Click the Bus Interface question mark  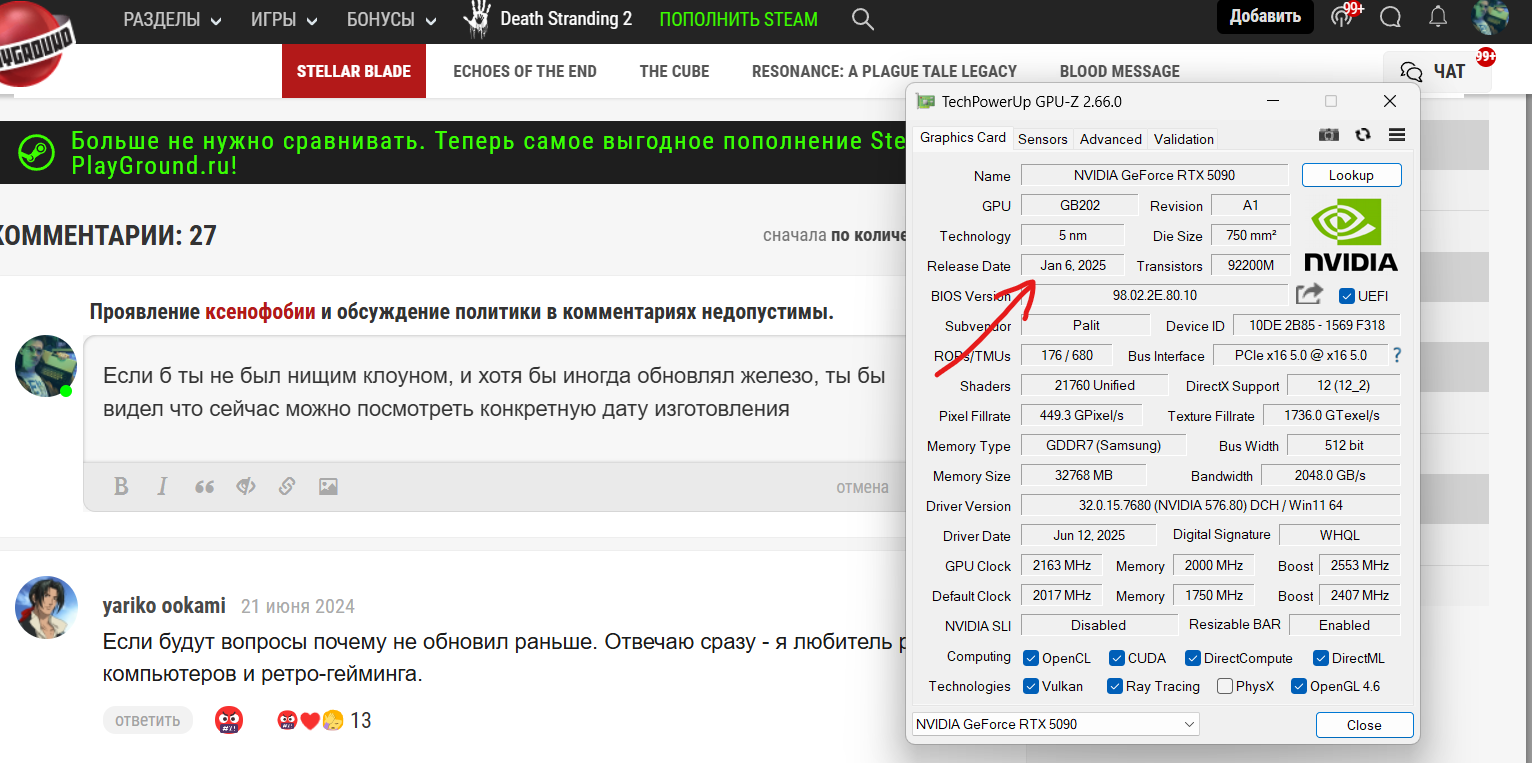pyautogui.click(x=1396, y=355)
